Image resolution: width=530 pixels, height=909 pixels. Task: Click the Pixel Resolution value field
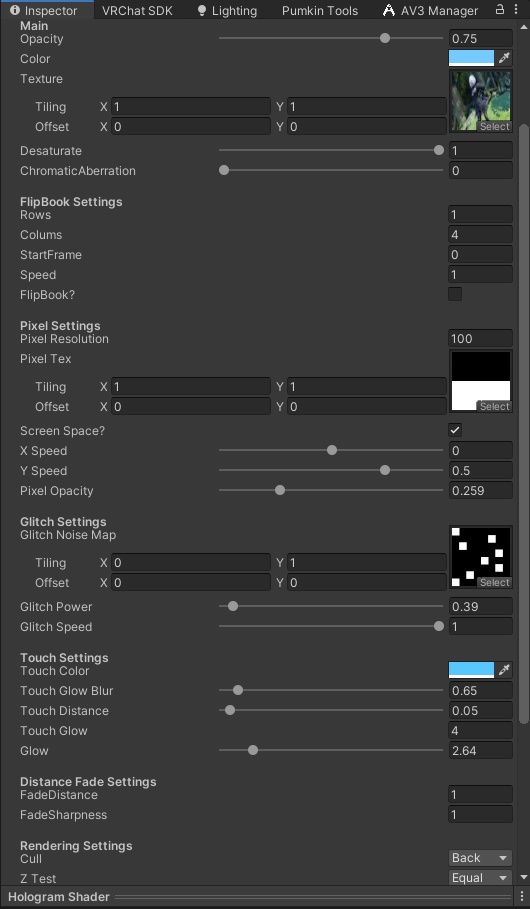point(480,339)
